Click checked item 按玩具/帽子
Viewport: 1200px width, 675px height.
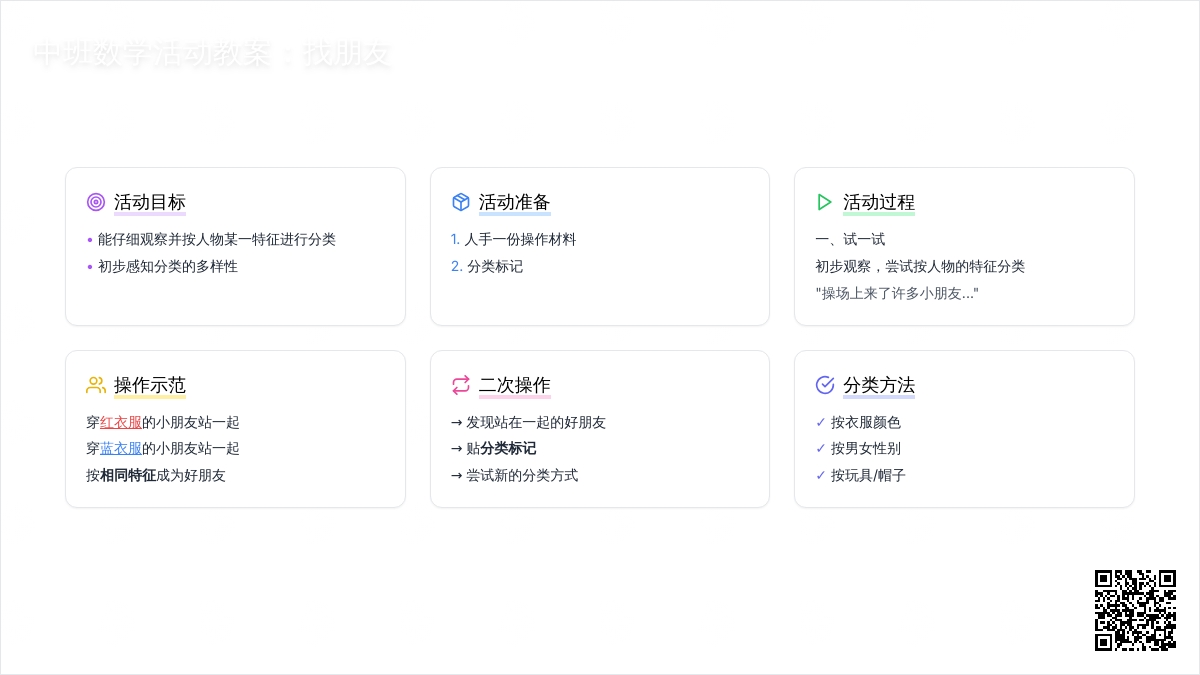point(860,475)
